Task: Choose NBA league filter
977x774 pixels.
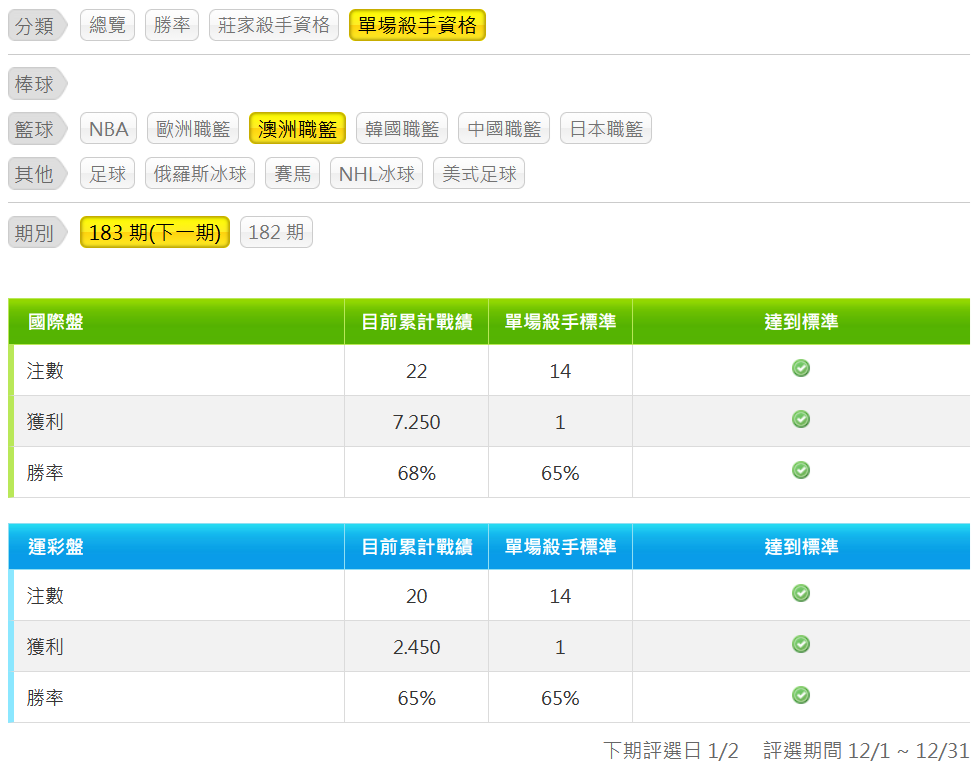Action: (x=108, y=129)
